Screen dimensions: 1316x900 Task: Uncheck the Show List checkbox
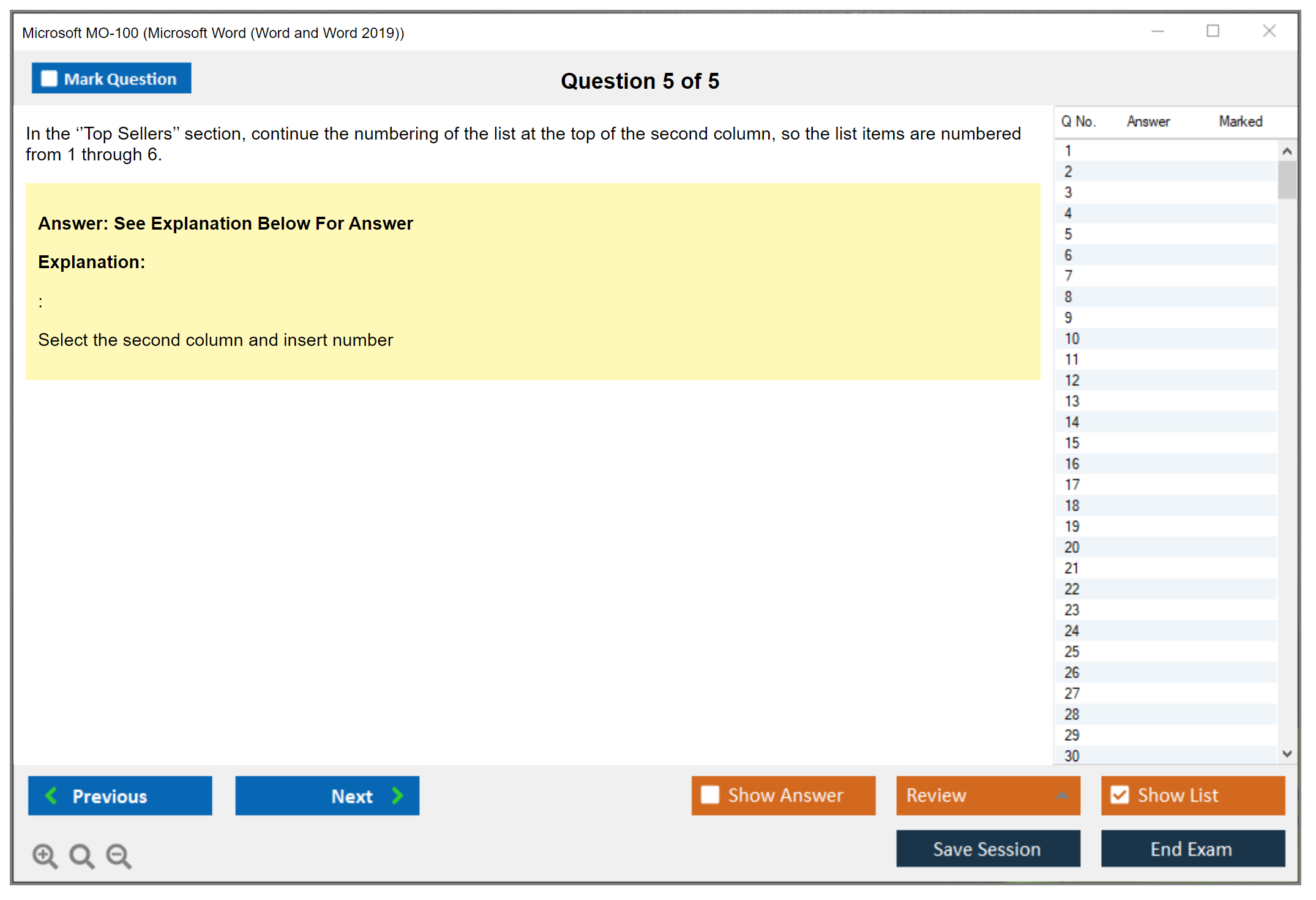tap(1120, 795)
